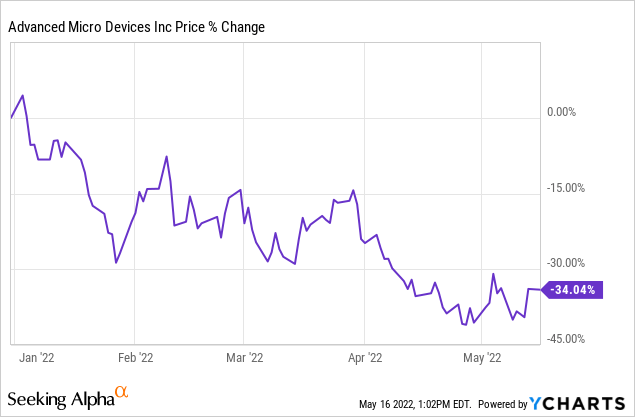Click the May '22 axis label

(x=483, y=357)
